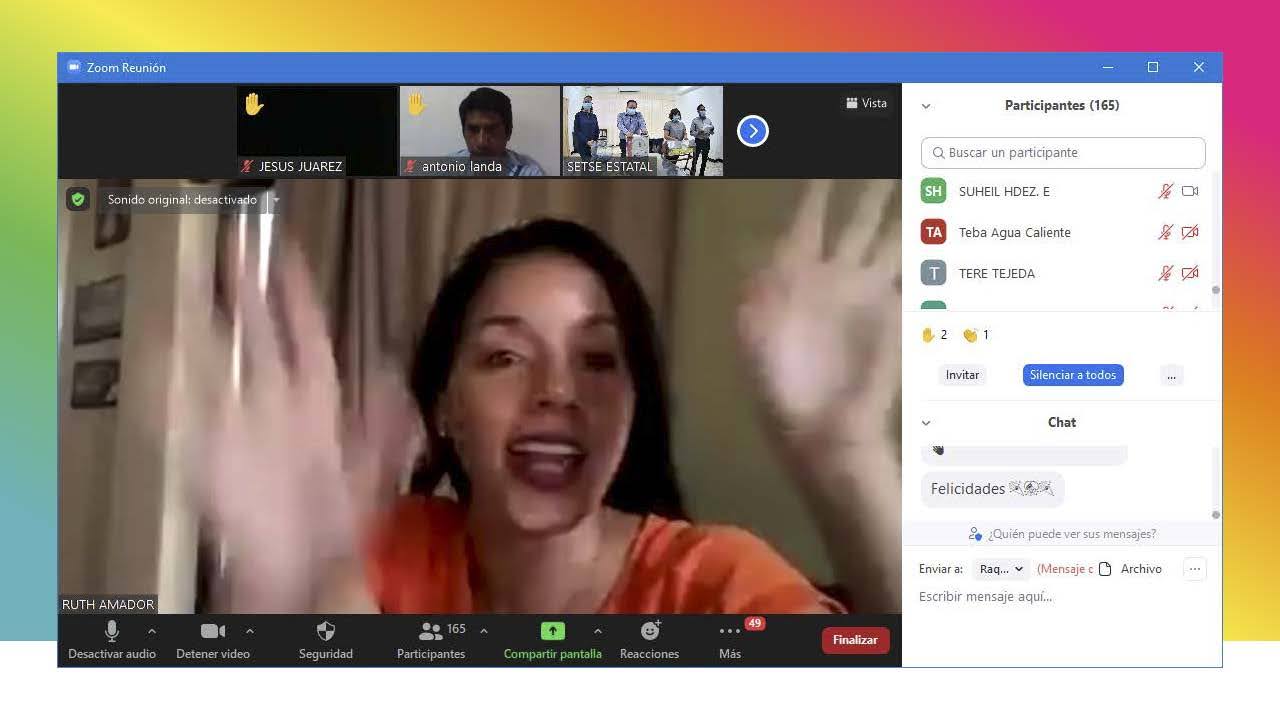The image size is (1280, 720).
Task: End the meeting with Finalizar
Action: point(855,640)
